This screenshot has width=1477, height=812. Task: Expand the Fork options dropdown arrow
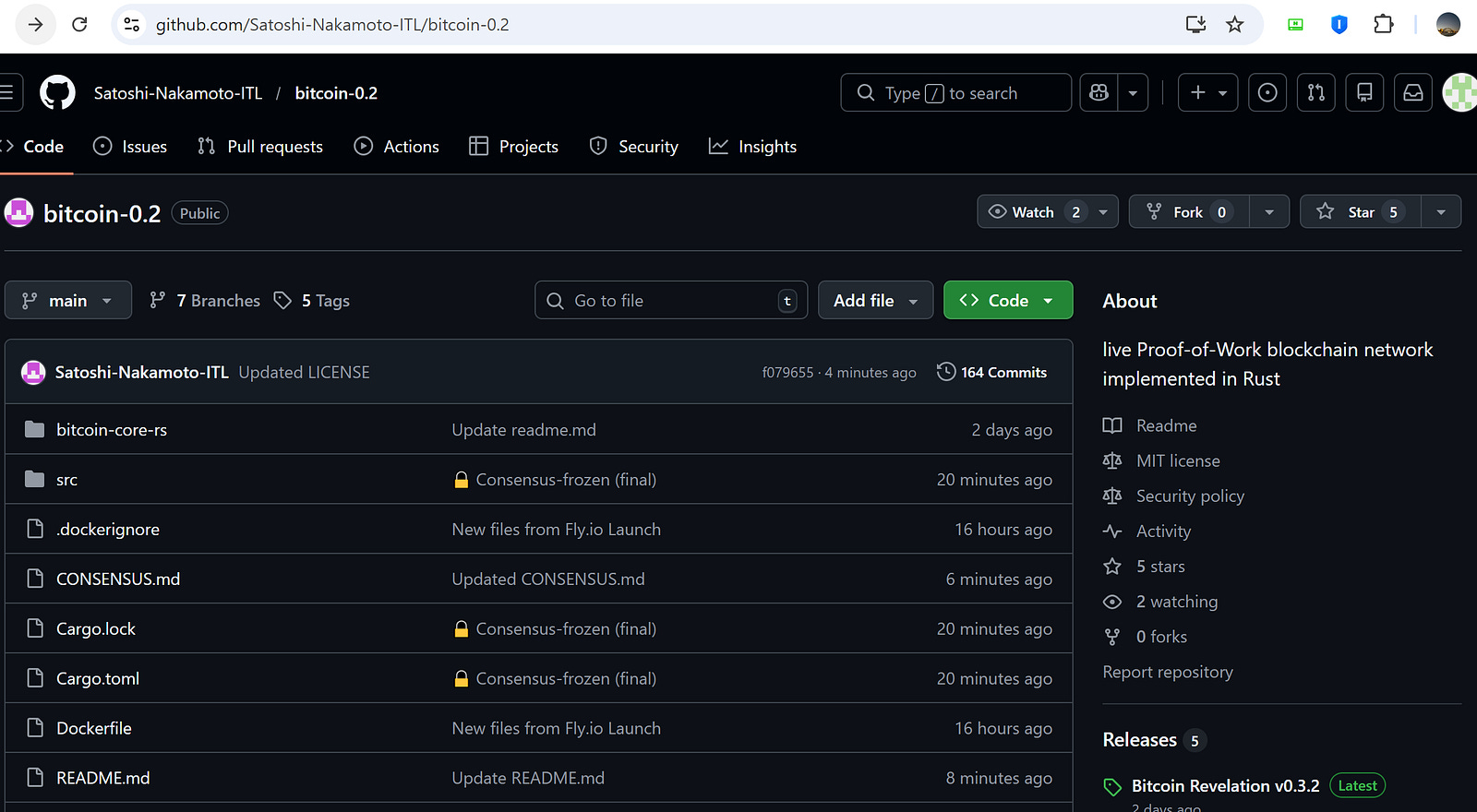click(1269, 212)
